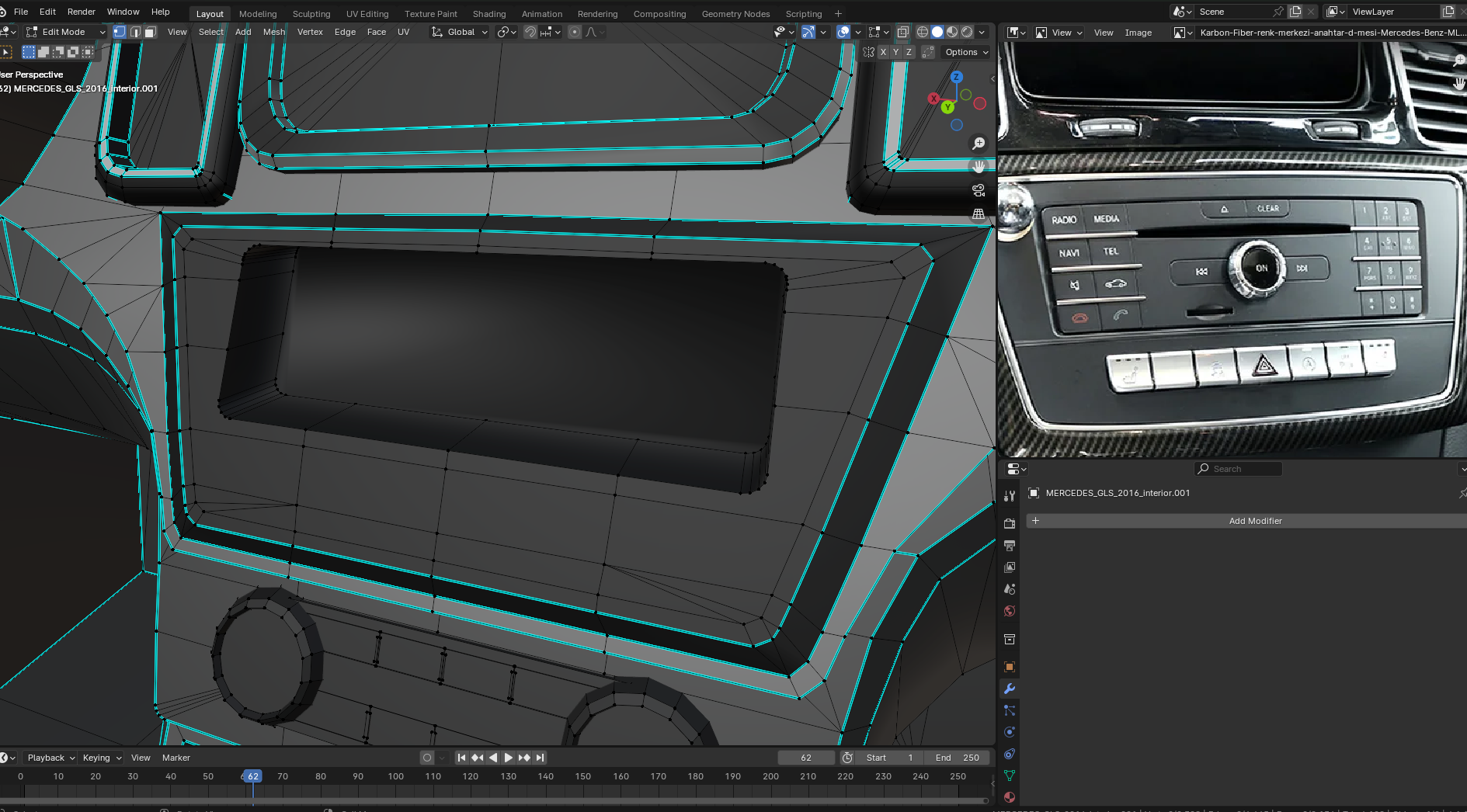
Task: Open the World properties tab icon
Action: [1010, 611]
